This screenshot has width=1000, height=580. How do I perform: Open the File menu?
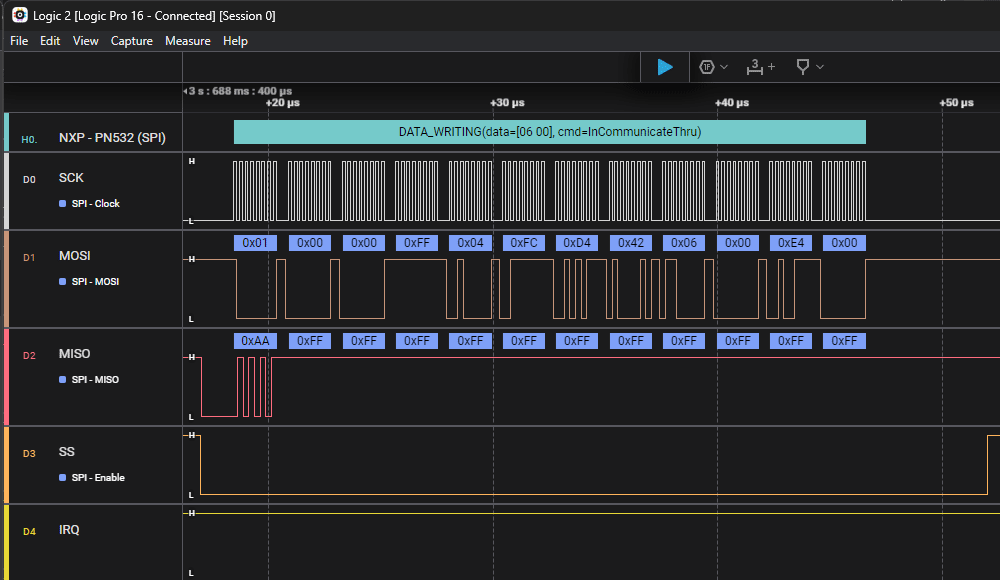coord(19,41)
